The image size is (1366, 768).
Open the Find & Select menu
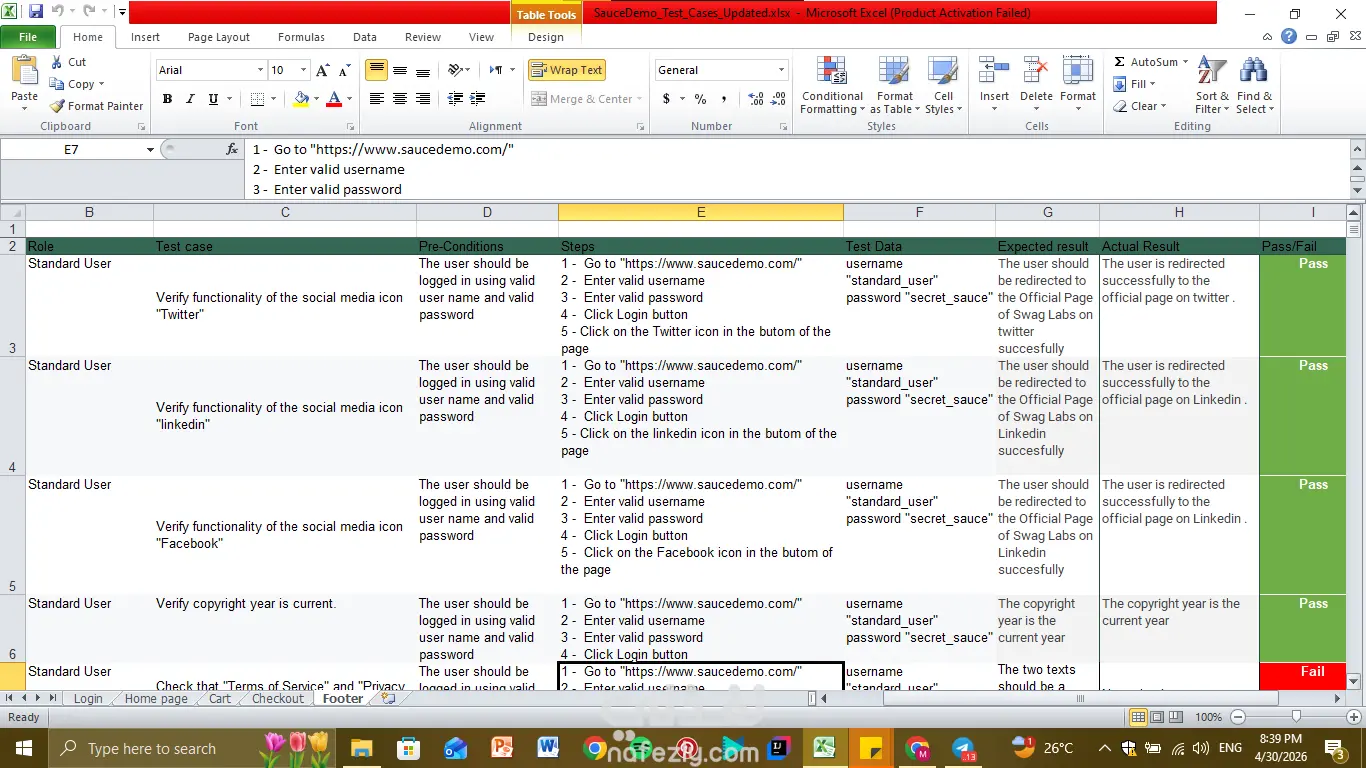[x=1254, y=86]
